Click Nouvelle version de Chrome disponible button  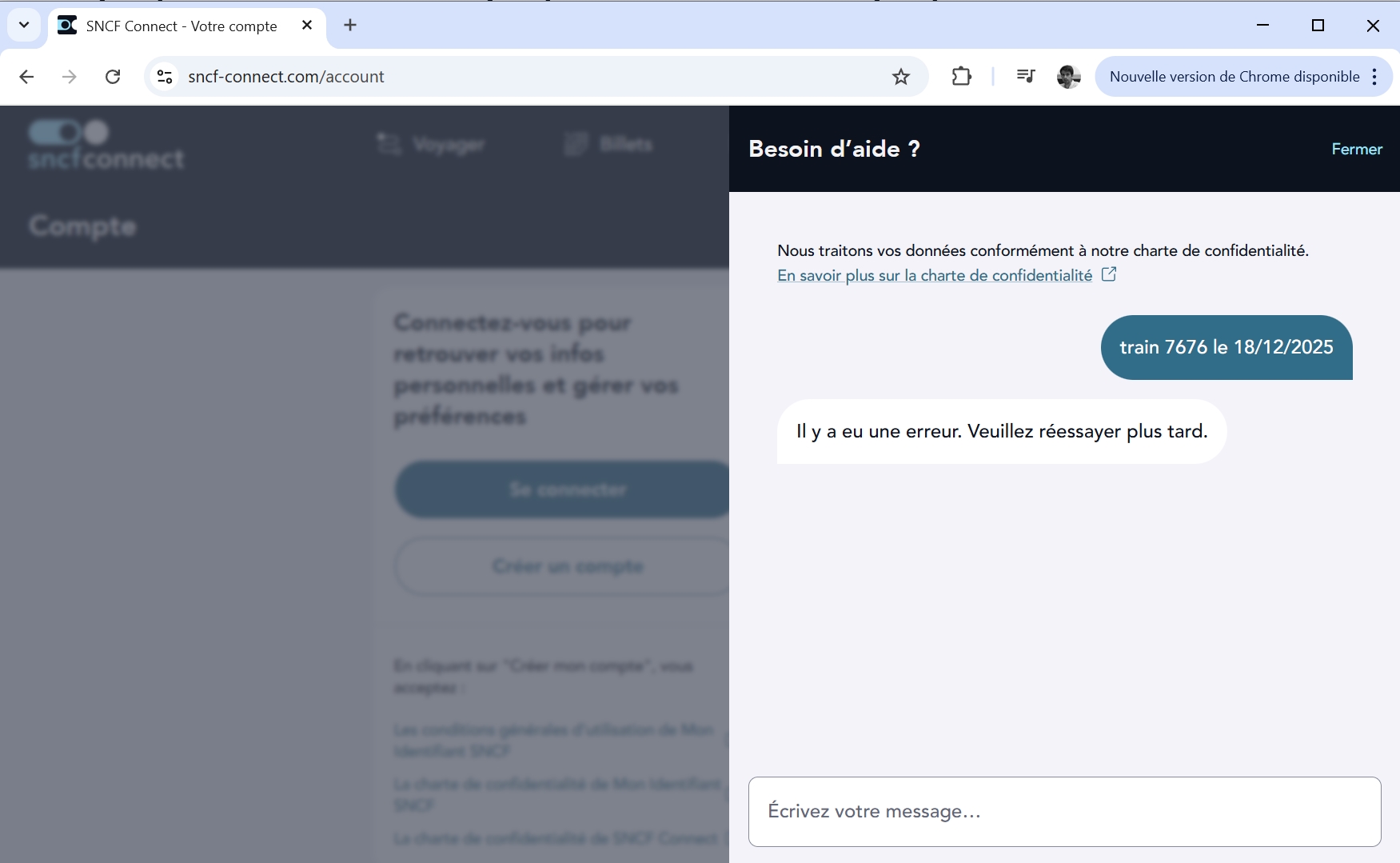coord(1234,77)
